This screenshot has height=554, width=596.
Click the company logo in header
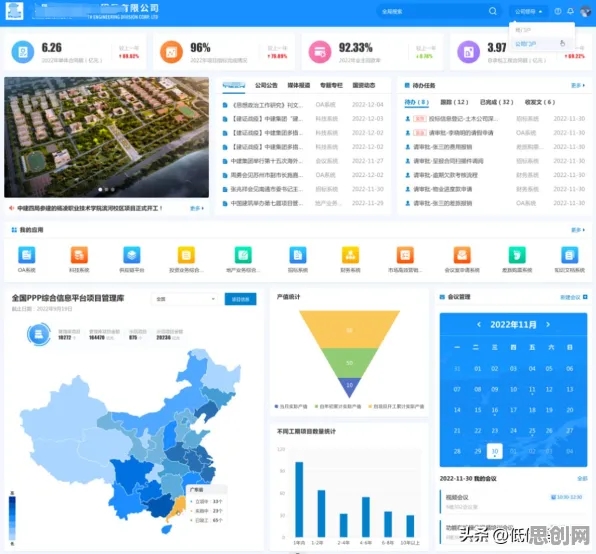[x=14, y=11]
